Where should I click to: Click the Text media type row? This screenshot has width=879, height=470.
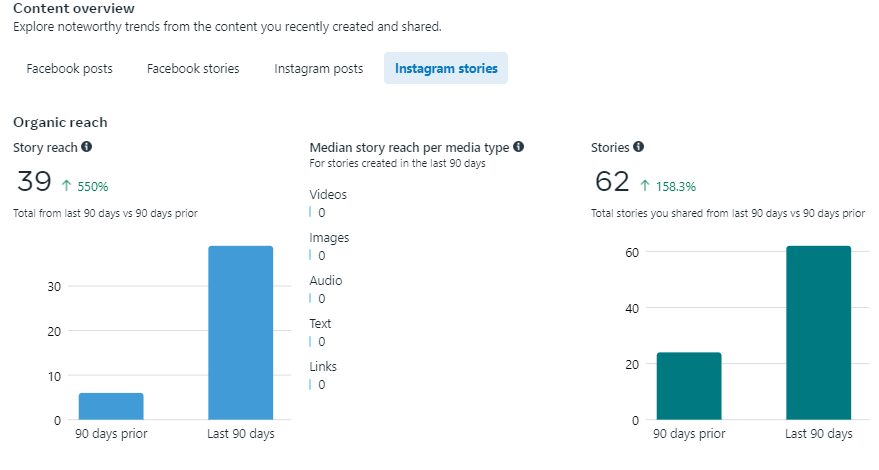tap(320, 333)
